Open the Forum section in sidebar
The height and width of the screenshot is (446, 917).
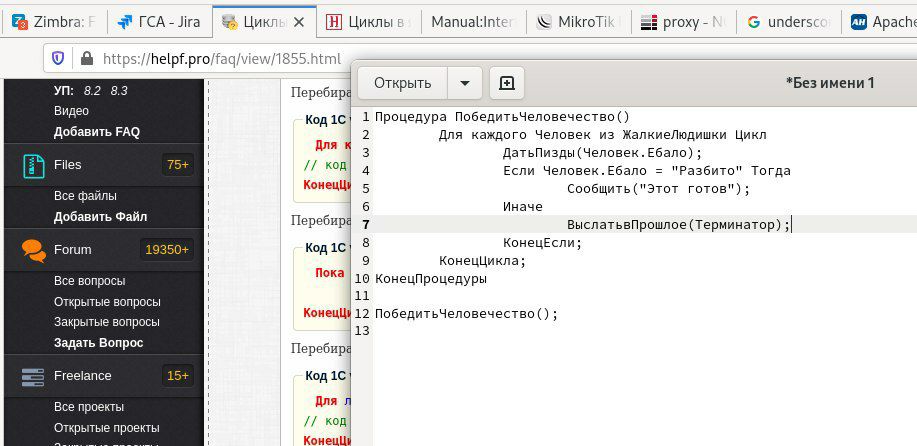[73, 250]
